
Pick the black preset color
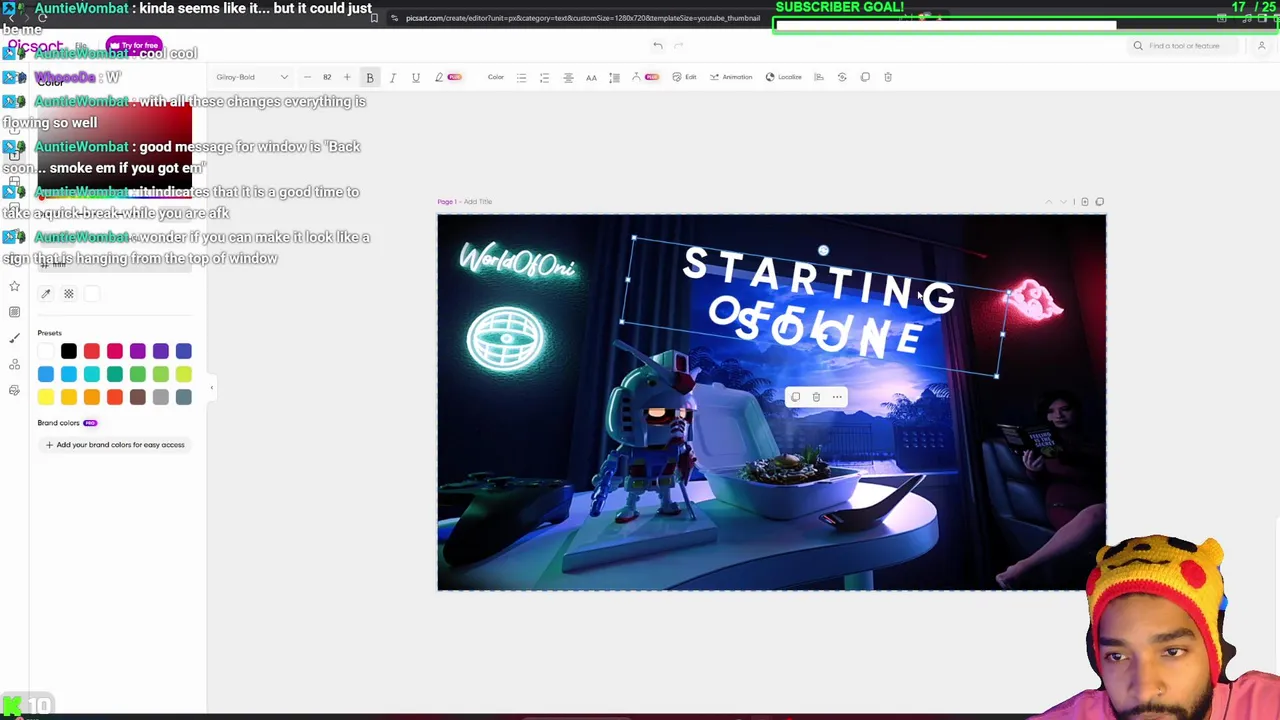pos(69,351)
